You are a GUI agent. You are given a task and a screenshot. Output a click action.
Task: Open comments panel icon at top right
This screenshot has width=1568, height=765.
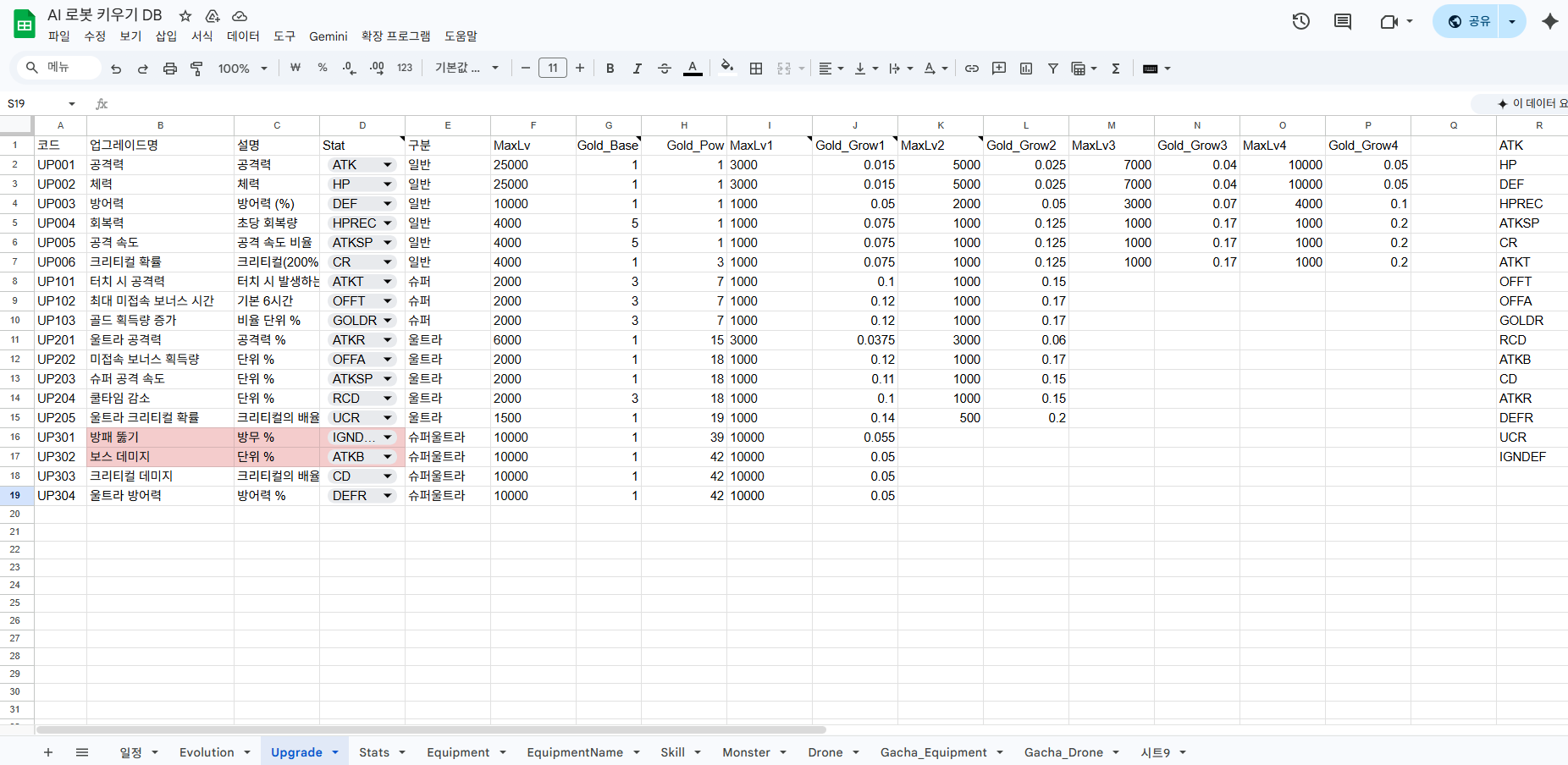coord(1343,21)
